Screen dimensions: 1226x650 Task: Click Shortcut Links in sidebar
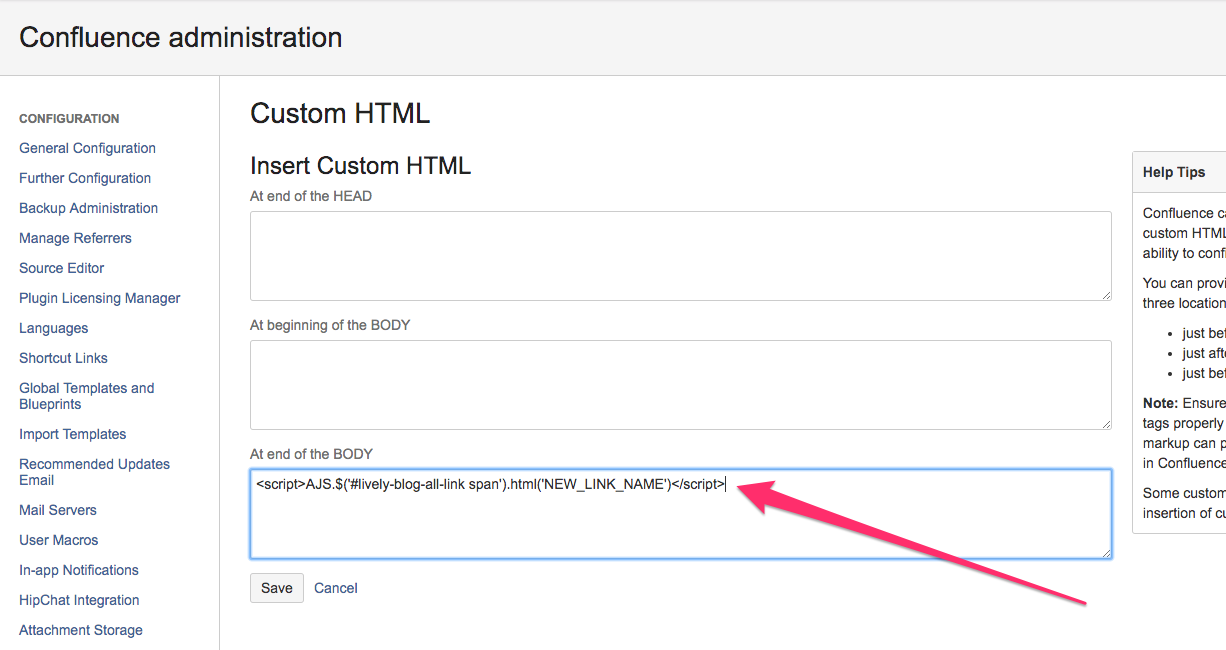(x=63, y=358)
